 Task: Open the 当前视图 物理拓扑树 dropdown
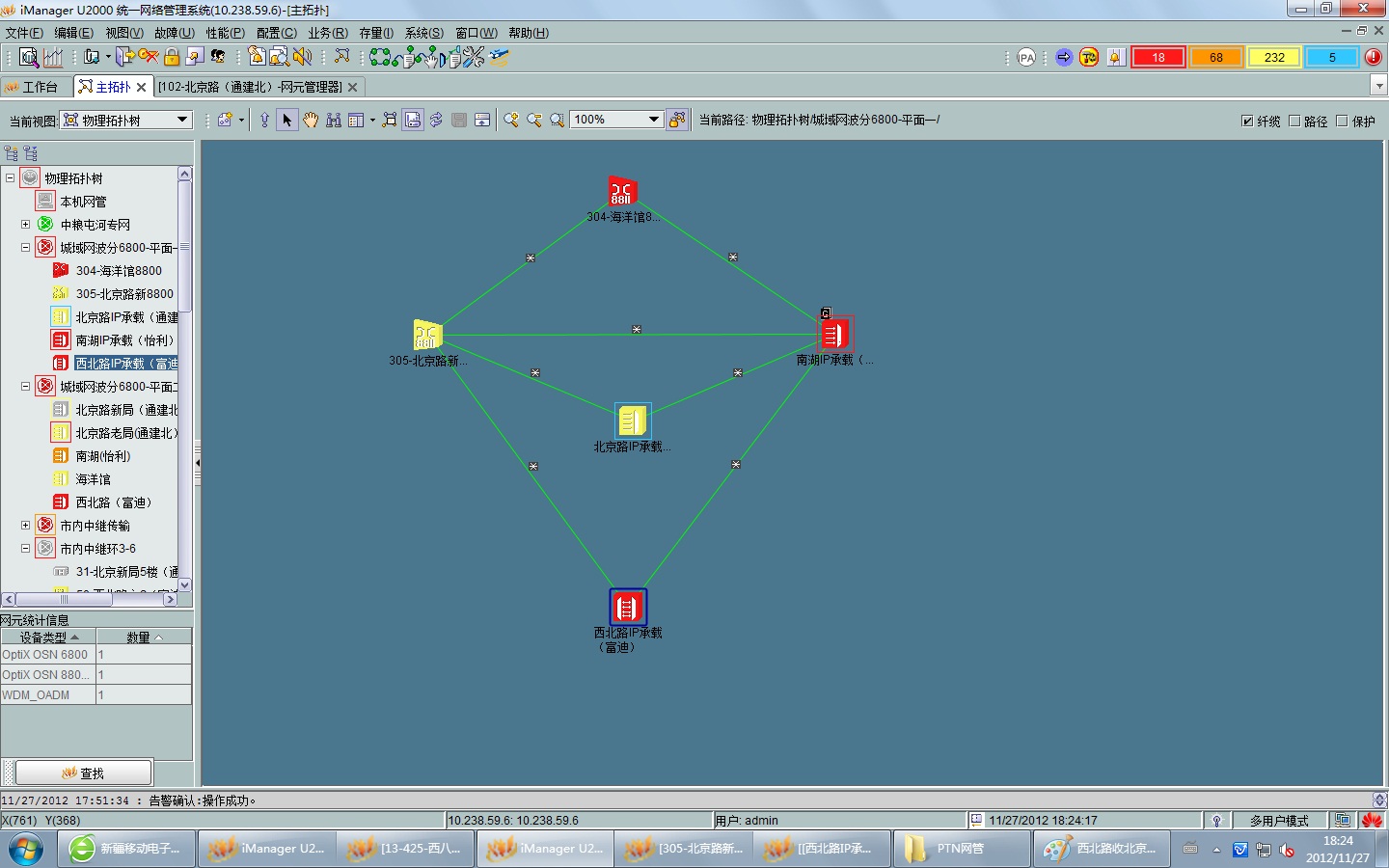click(x=182, y=120)
